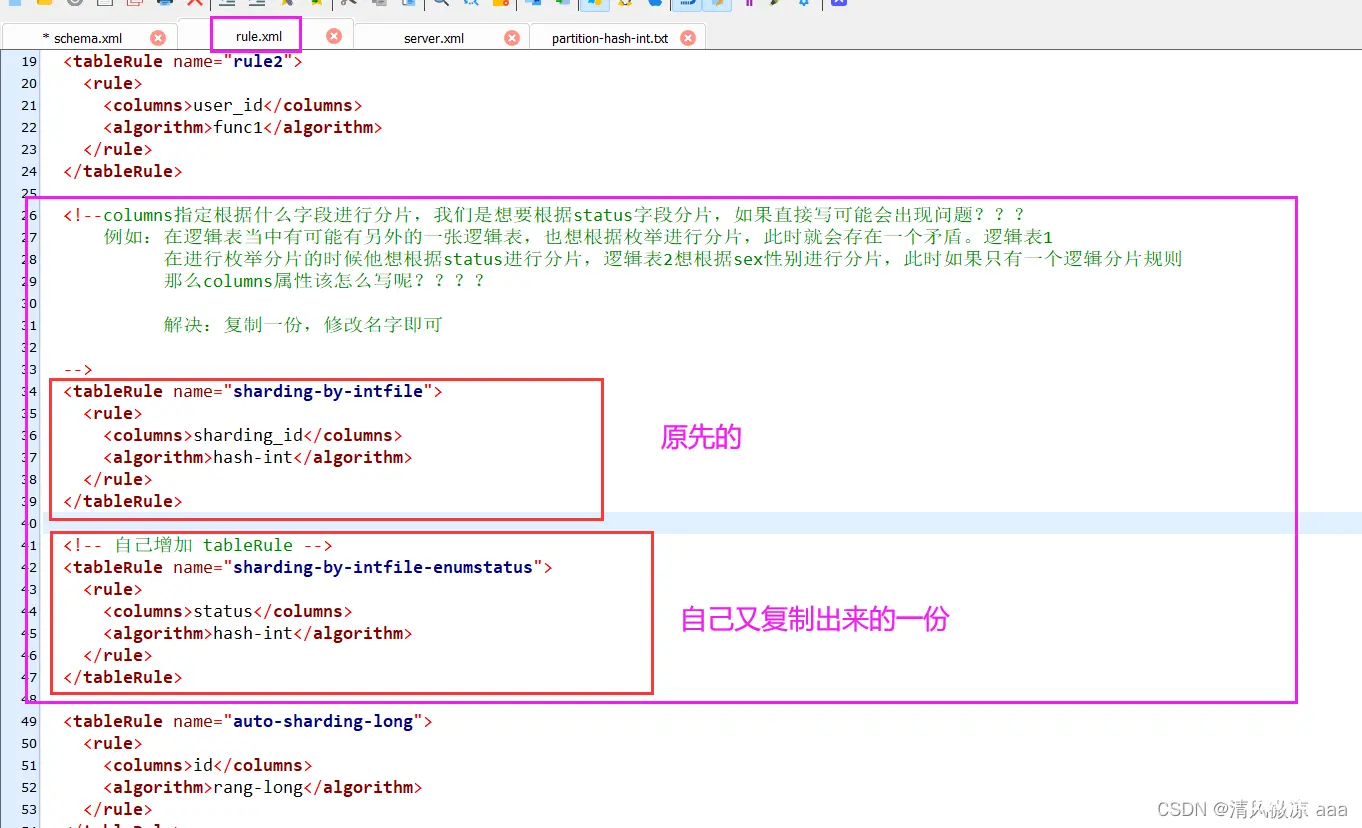Click the comment line mentioning sex性别
1362x828 pixels.
coord(673,259)
